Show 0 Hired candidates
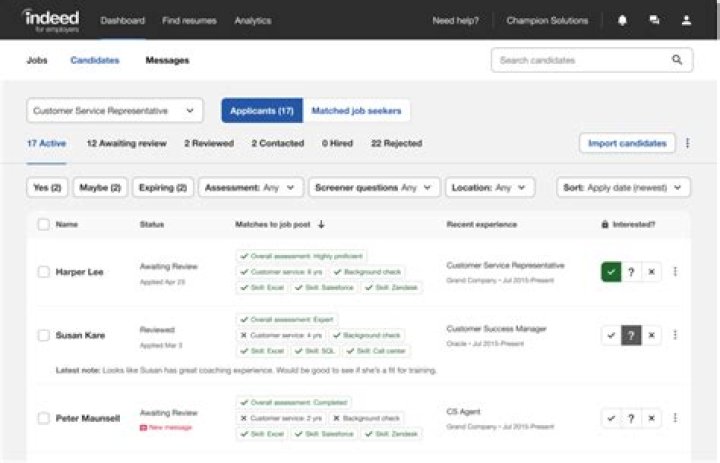Screen dimensions: 720x463 338,143
